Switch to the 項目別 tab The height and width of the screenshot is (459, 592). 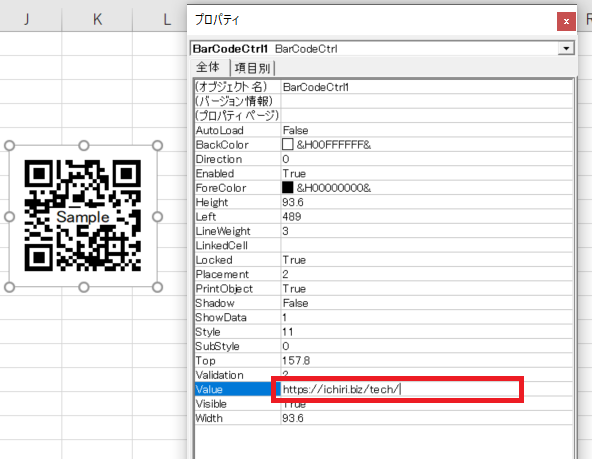[x=252, y=68]
